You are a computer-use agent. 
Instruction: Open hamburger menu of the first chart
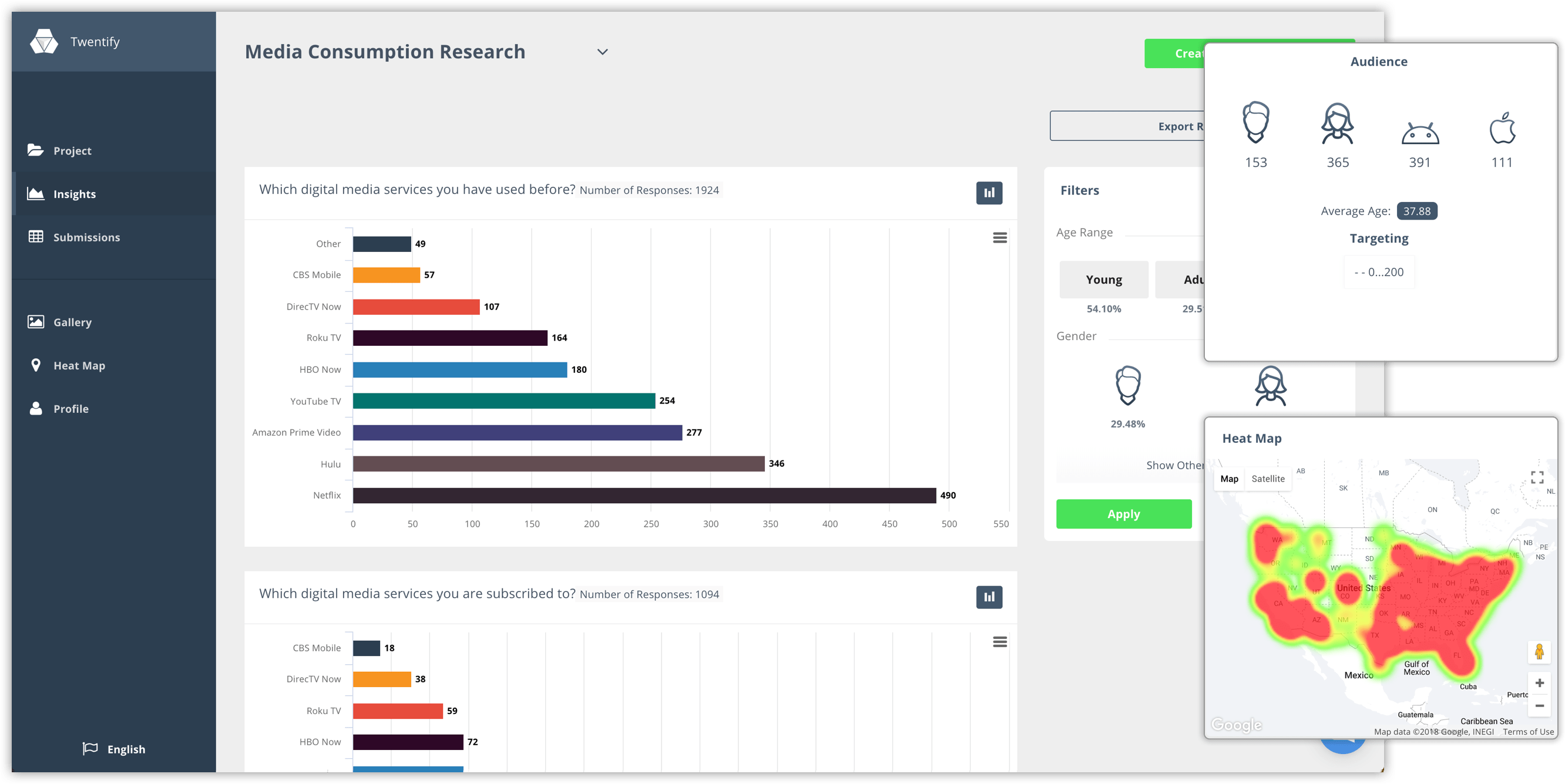[x=999, y=237]
